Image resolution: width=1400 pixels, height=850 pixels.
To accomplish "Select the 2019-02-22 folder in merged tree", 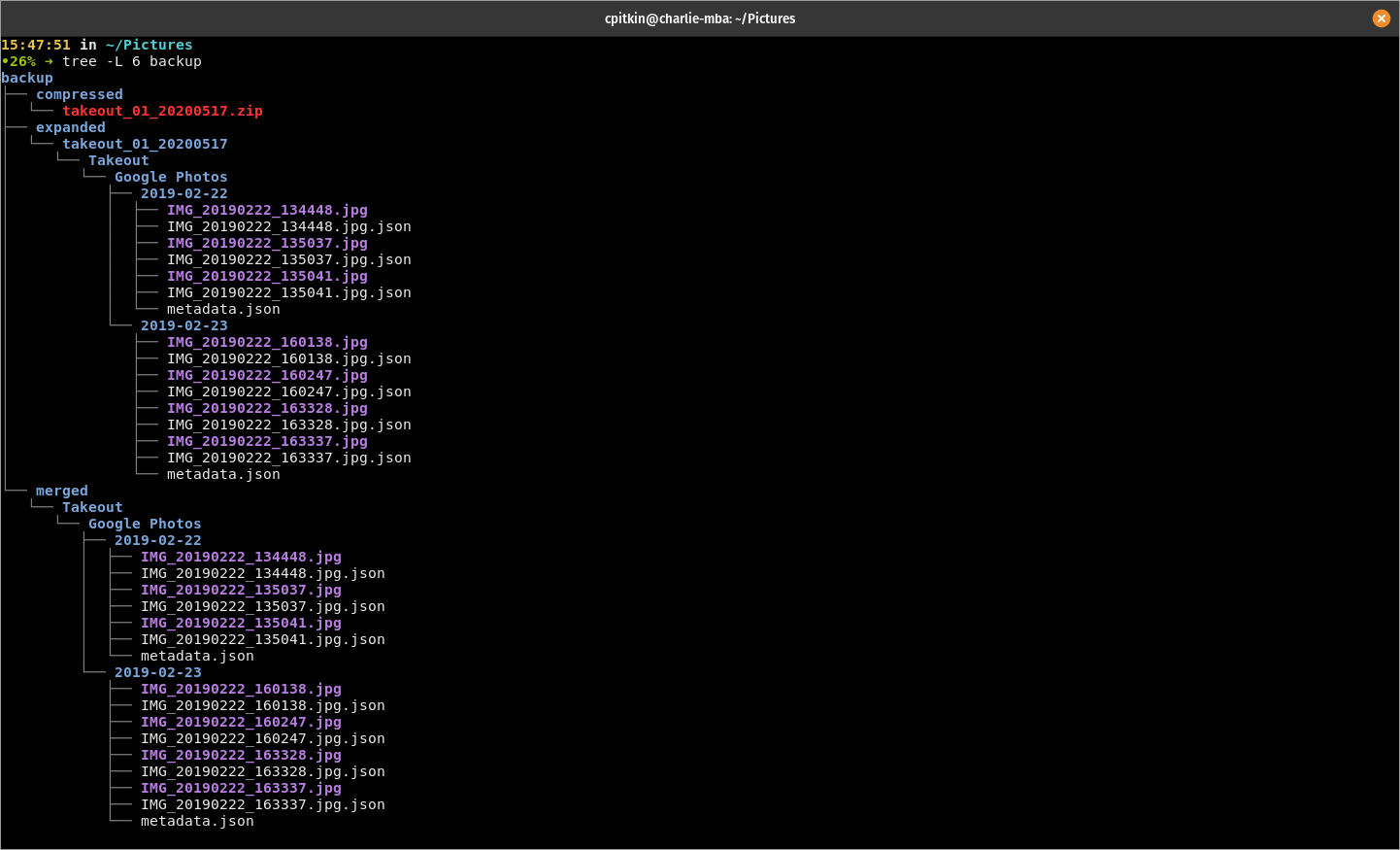I will 158,540.
